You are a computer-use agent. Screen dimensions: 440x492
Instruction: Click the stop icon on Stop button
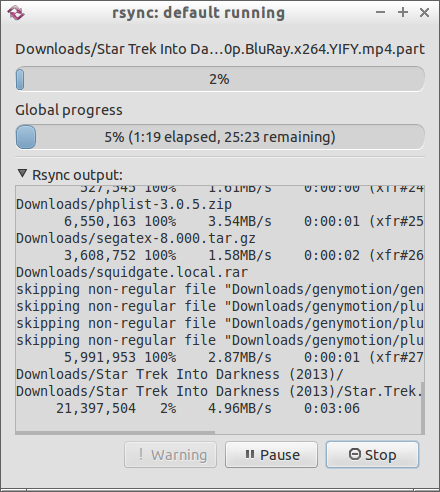point(355,454)
